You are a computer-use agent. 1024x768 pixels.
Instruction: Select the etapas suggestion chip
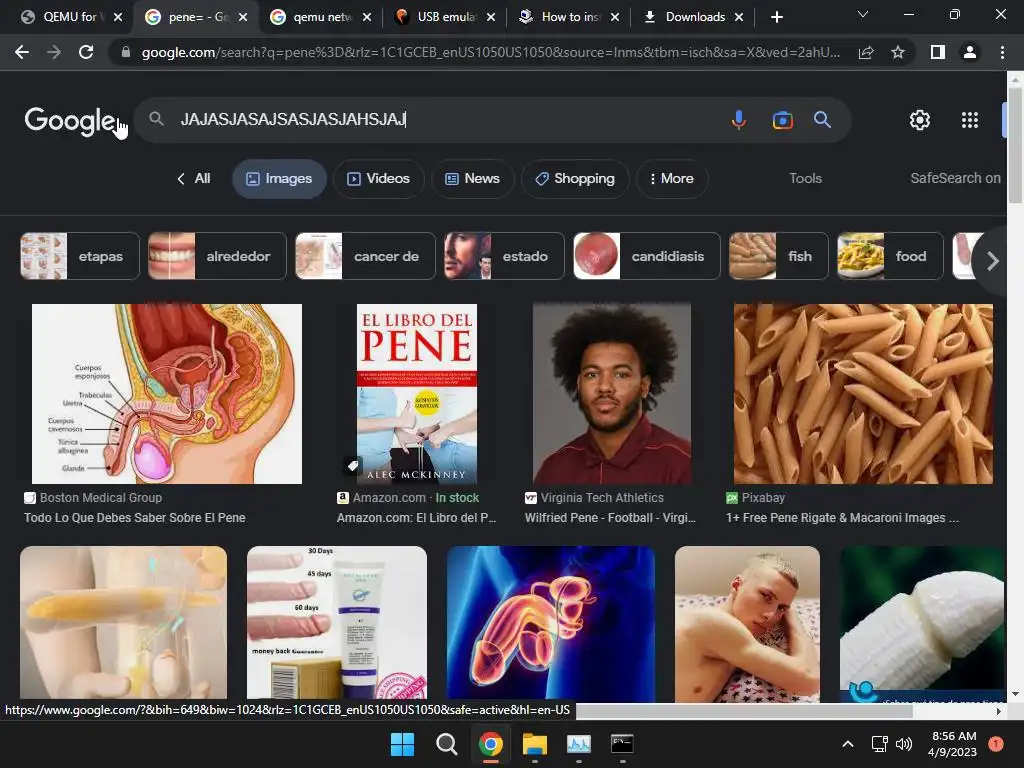80,256
